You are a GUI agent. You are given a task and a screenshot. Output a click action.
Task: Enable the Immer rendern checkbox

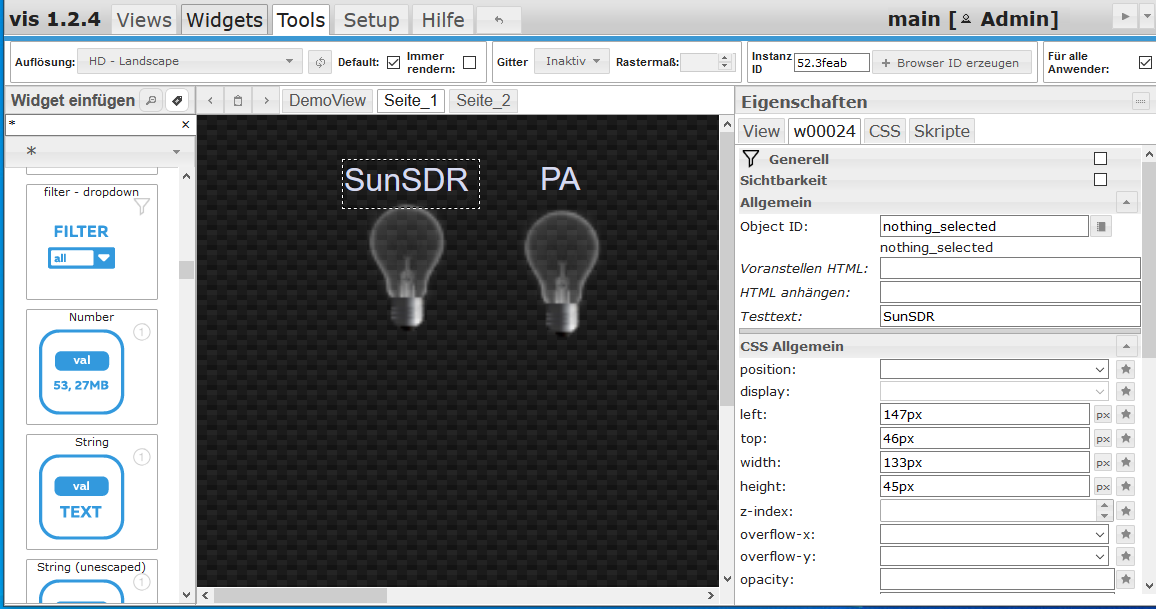click(x=469, y=63)
